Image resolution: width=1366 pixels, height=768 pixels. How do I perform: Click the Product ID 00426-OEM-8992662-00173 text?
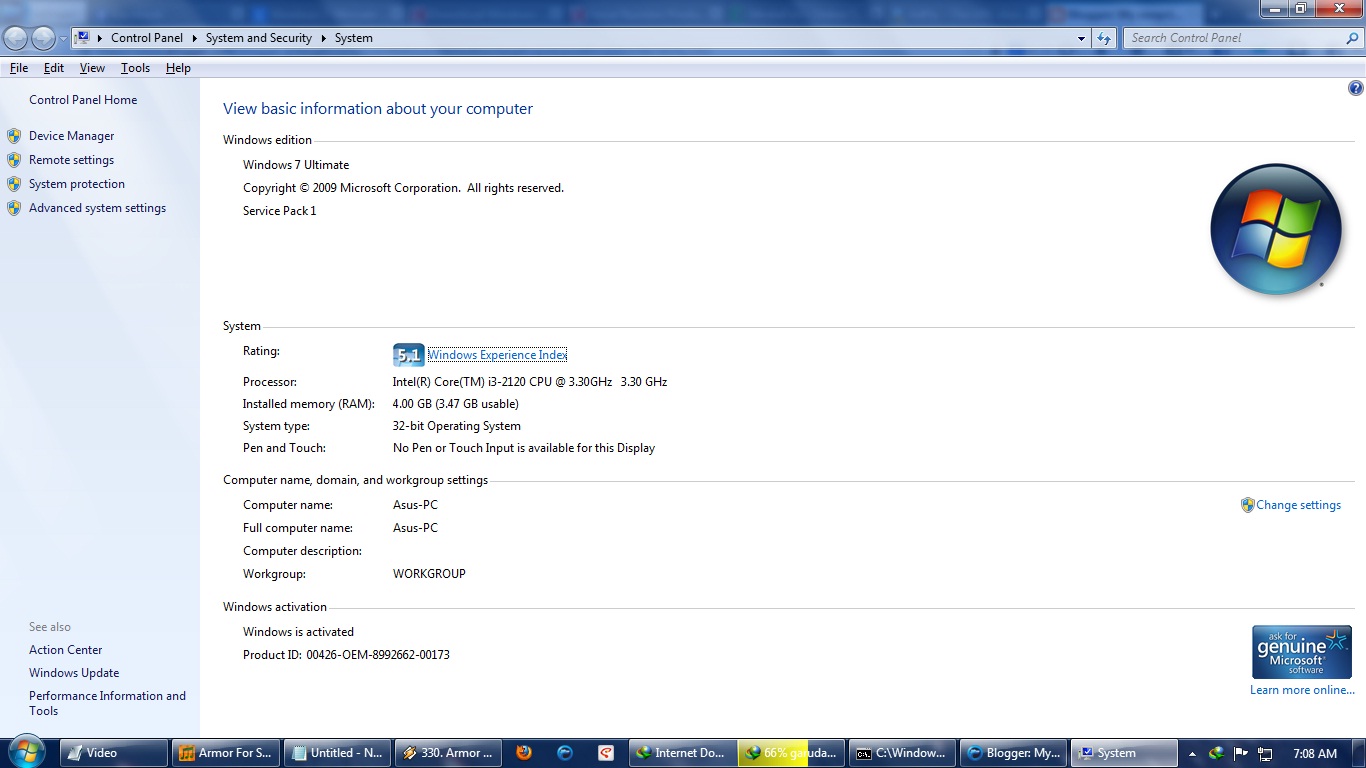(346, 655)
